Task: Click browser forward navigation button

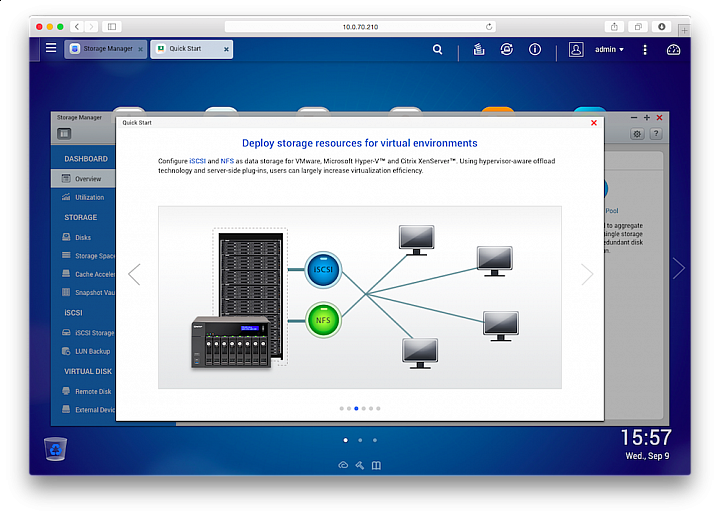Action: coord(91,27)
